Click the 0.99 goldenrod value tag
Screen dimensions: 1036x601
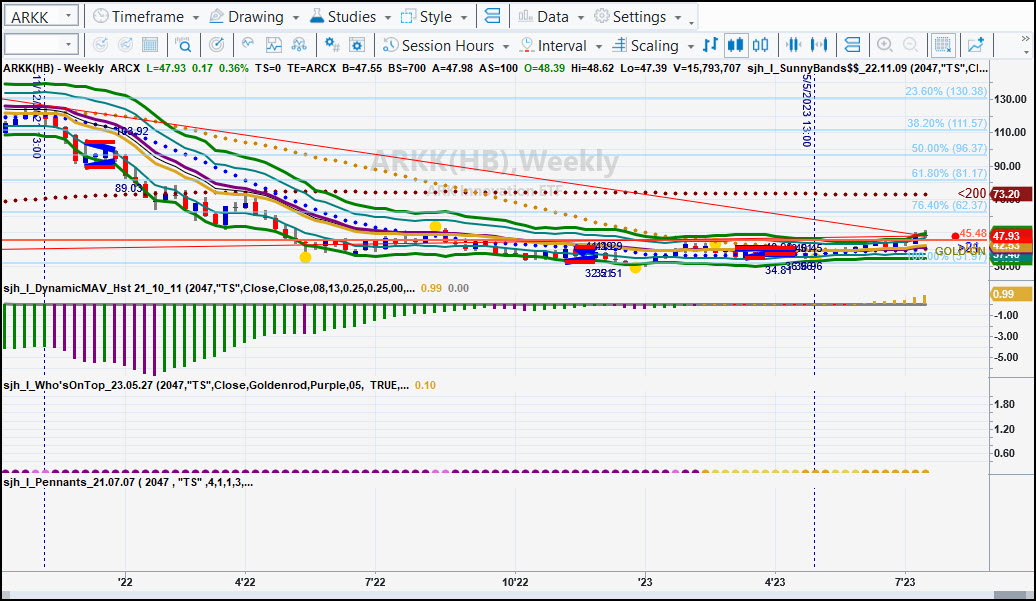1010,294
